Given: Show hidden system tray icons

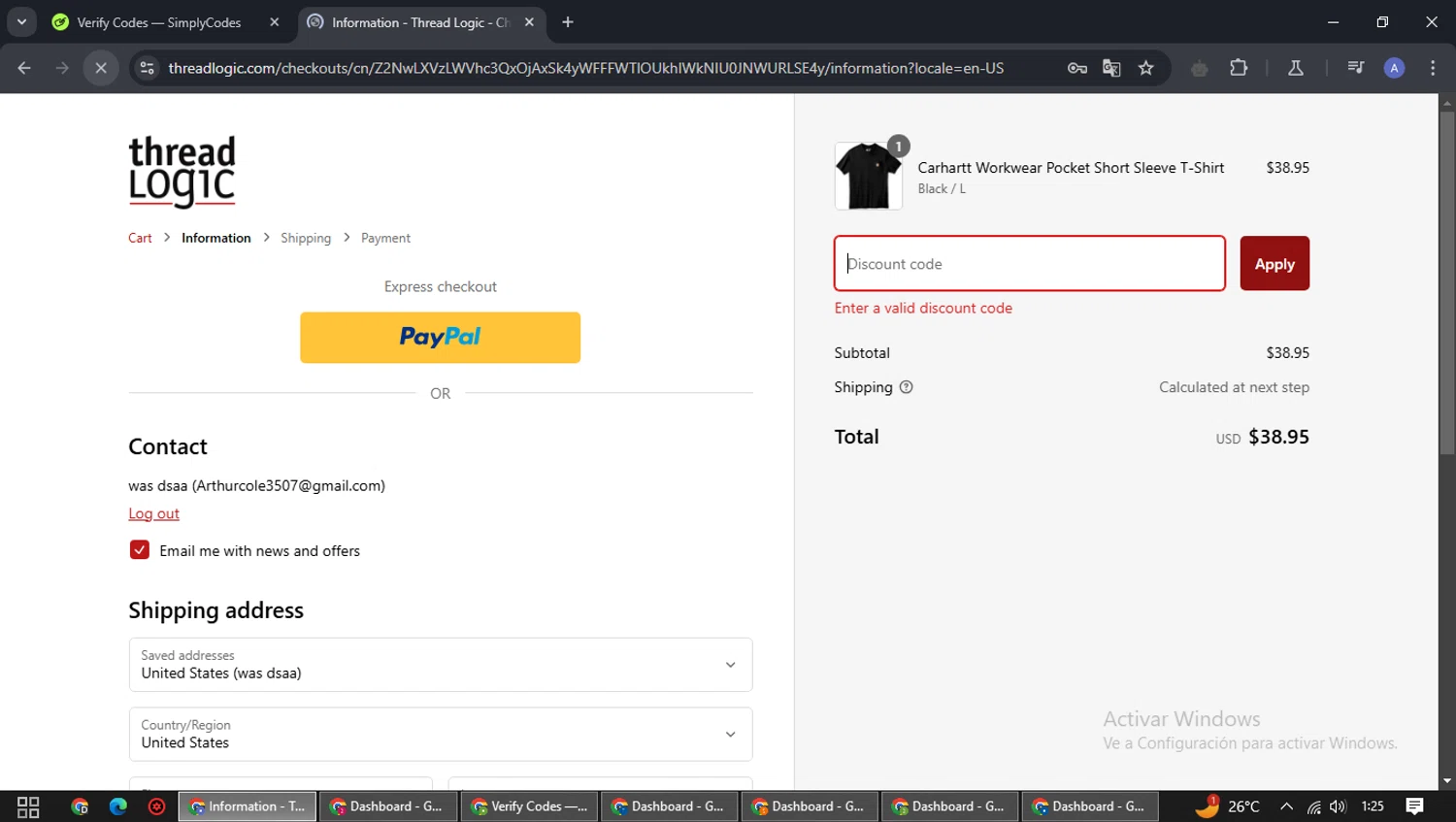Looking at the screenshot, I should (1286, 806).
